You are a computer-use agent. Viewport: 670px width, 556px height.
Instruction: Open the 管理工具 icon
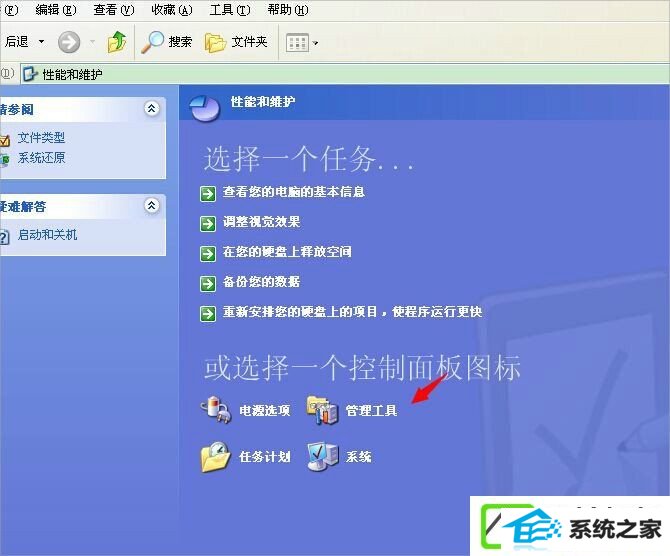pyautogui.click(x=323, y=410)
